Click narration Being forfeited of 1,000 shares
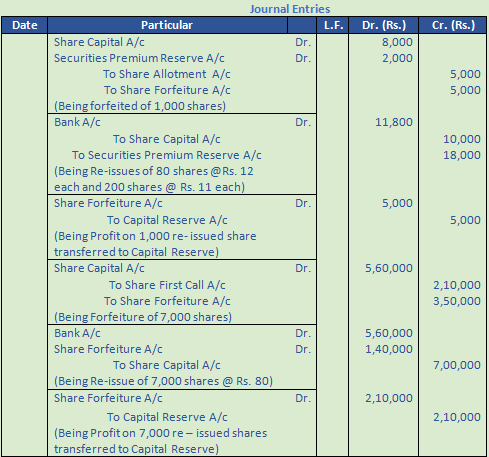The image size is (489, 457). coord(140,106)
